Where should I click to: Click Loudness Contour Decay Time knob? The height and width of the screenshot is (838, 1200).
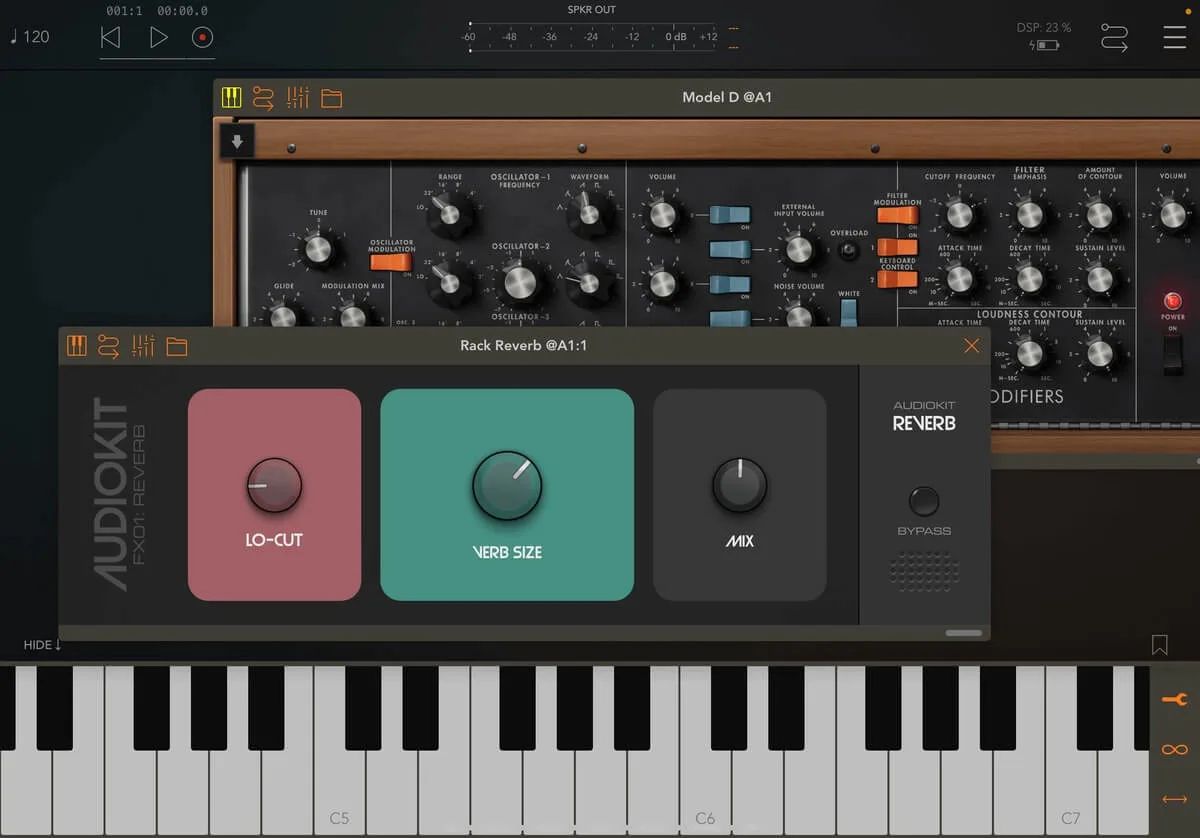click(x=1029, y=353)
